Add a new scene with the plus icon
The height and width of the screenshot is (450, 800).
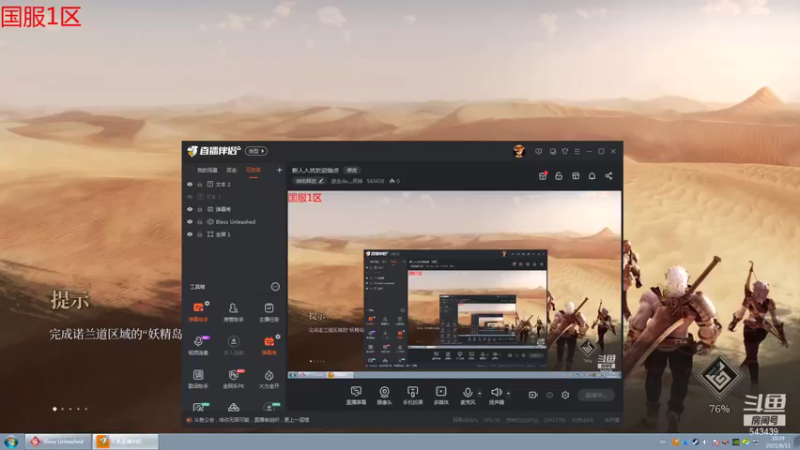pyautogui.click(x=279, y=170)
